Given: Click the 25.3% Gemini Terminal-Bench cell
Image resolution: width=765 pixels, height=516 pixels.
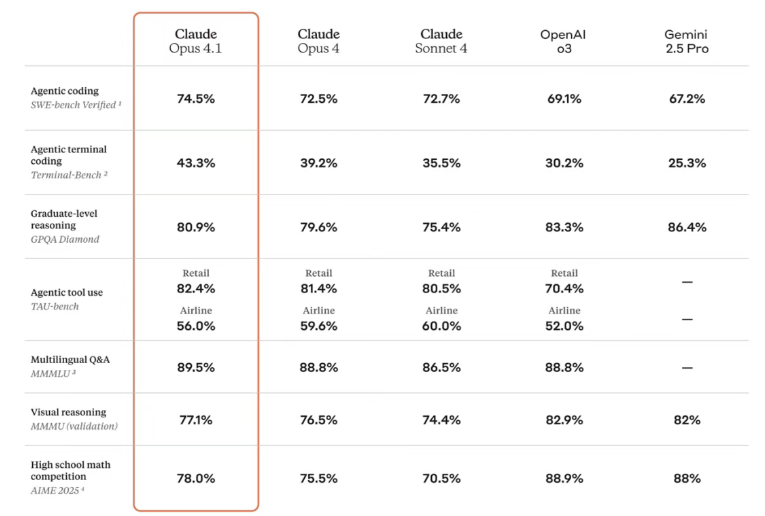Looking at the screenshot, I should (686, 163).
